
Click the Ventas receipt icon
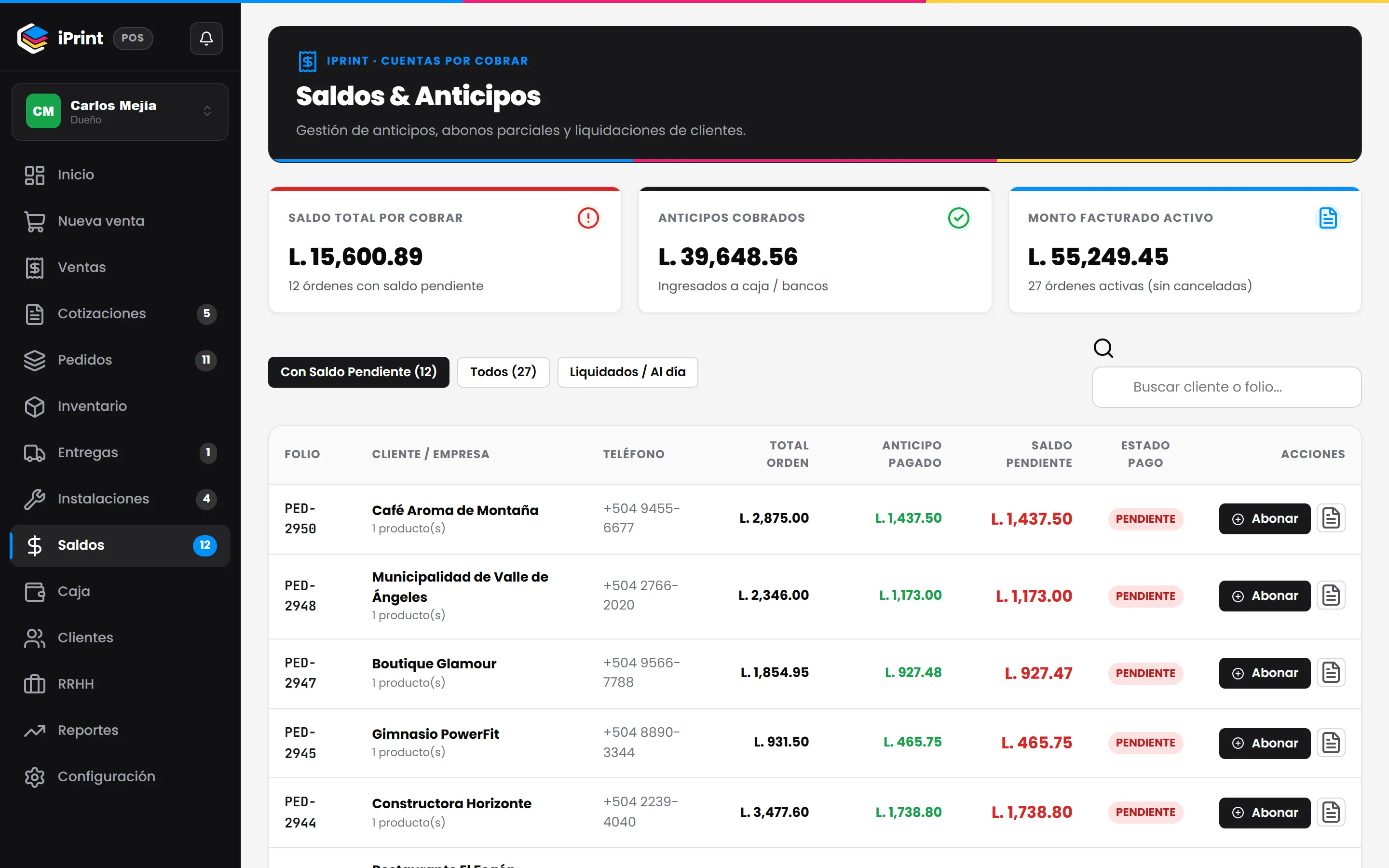(34, 268)
